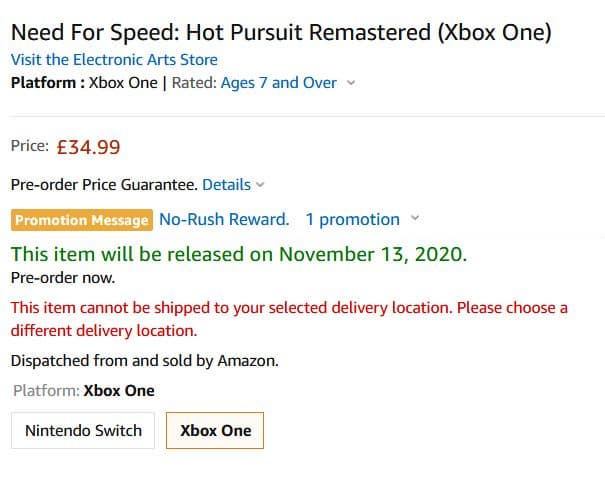
Task: Open the Details link for price guarantee
Action: pyautogui.click(x=226, y=184)
